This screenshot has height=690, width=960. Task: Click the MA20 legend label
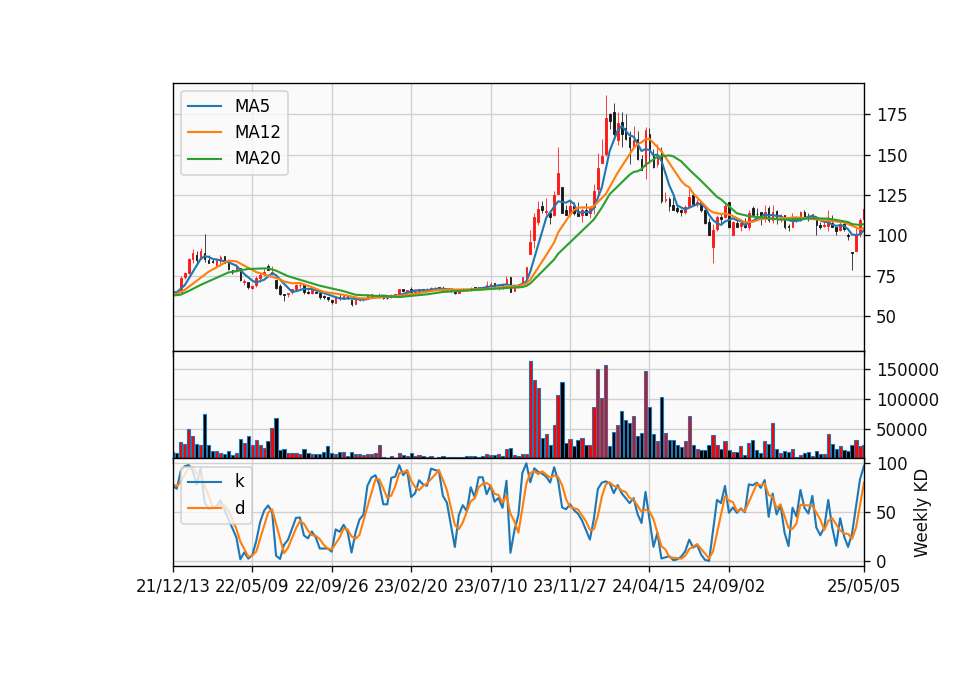(257, 159)
